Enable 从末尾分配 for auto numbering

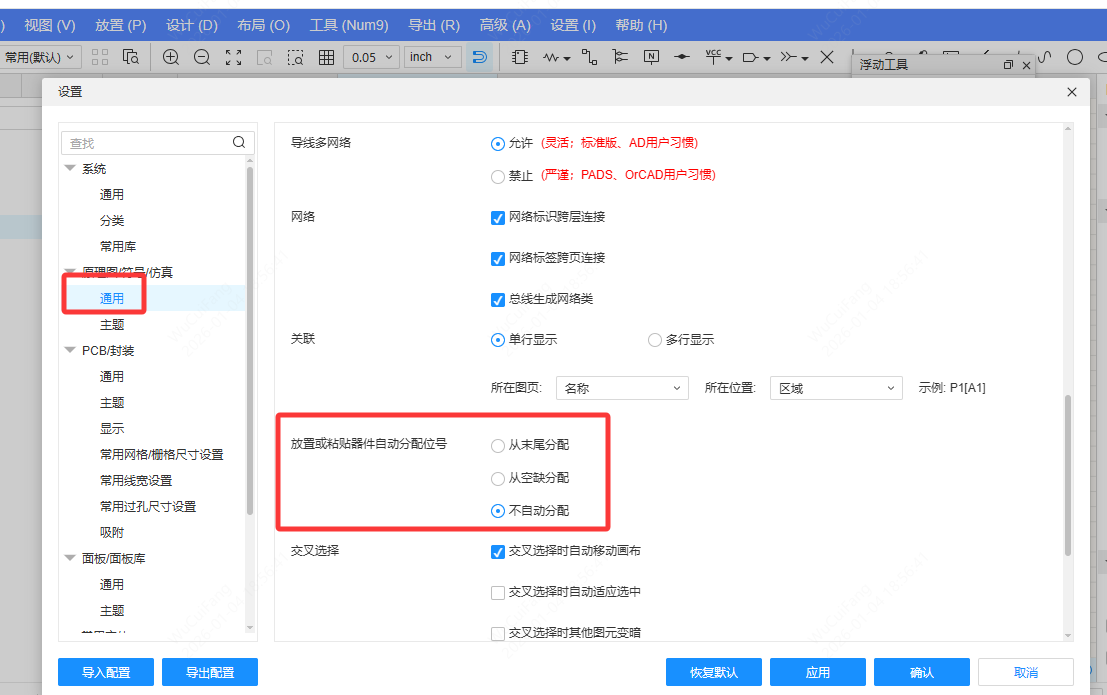tap(497, 446)
